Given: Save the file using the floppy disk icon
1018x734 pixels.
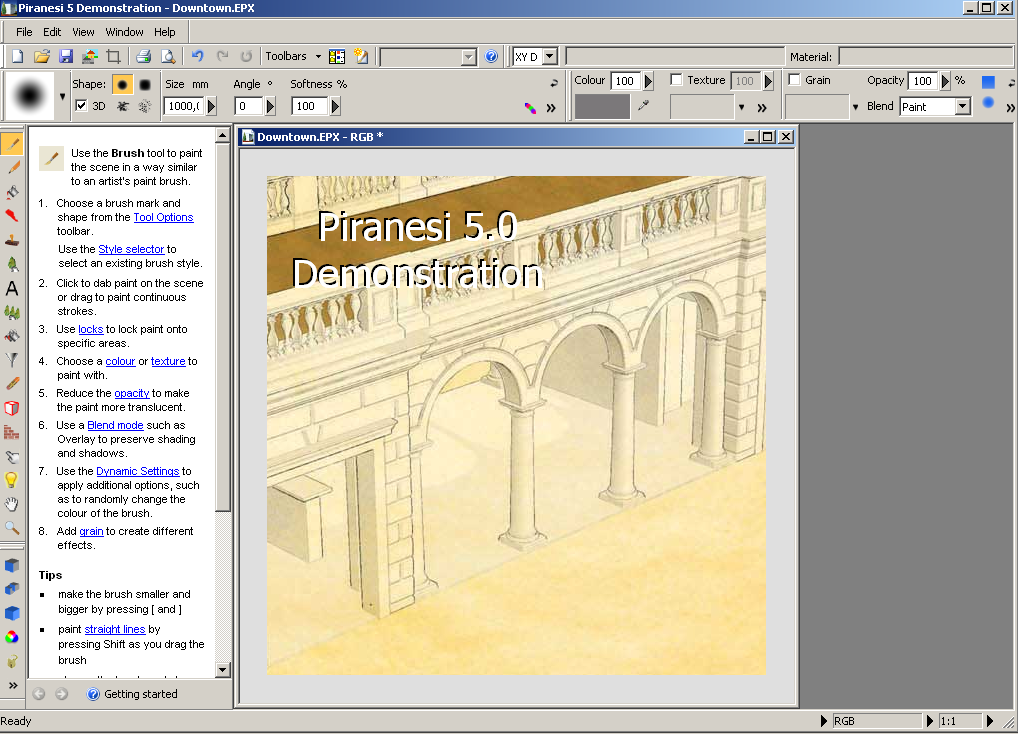Looking at the screenshot, I should 66,56.
